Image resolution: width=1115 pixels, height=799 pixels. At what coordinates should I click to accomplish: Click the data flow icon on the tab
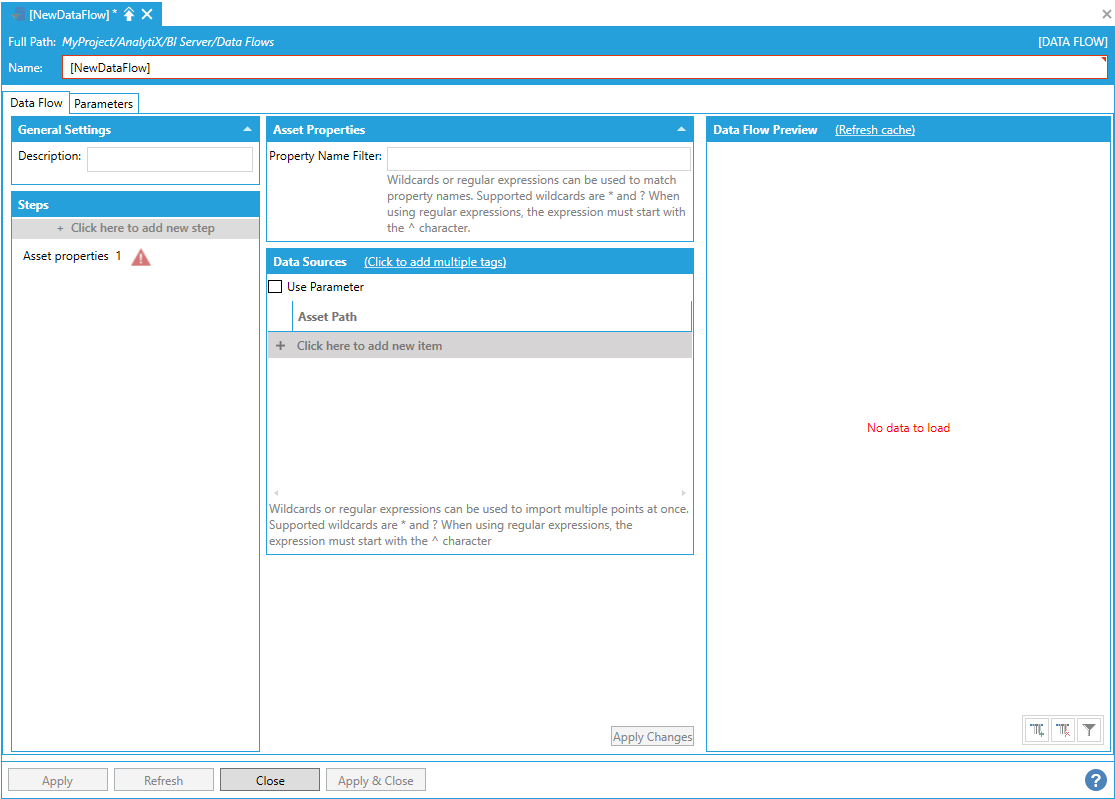coord(18,14)
